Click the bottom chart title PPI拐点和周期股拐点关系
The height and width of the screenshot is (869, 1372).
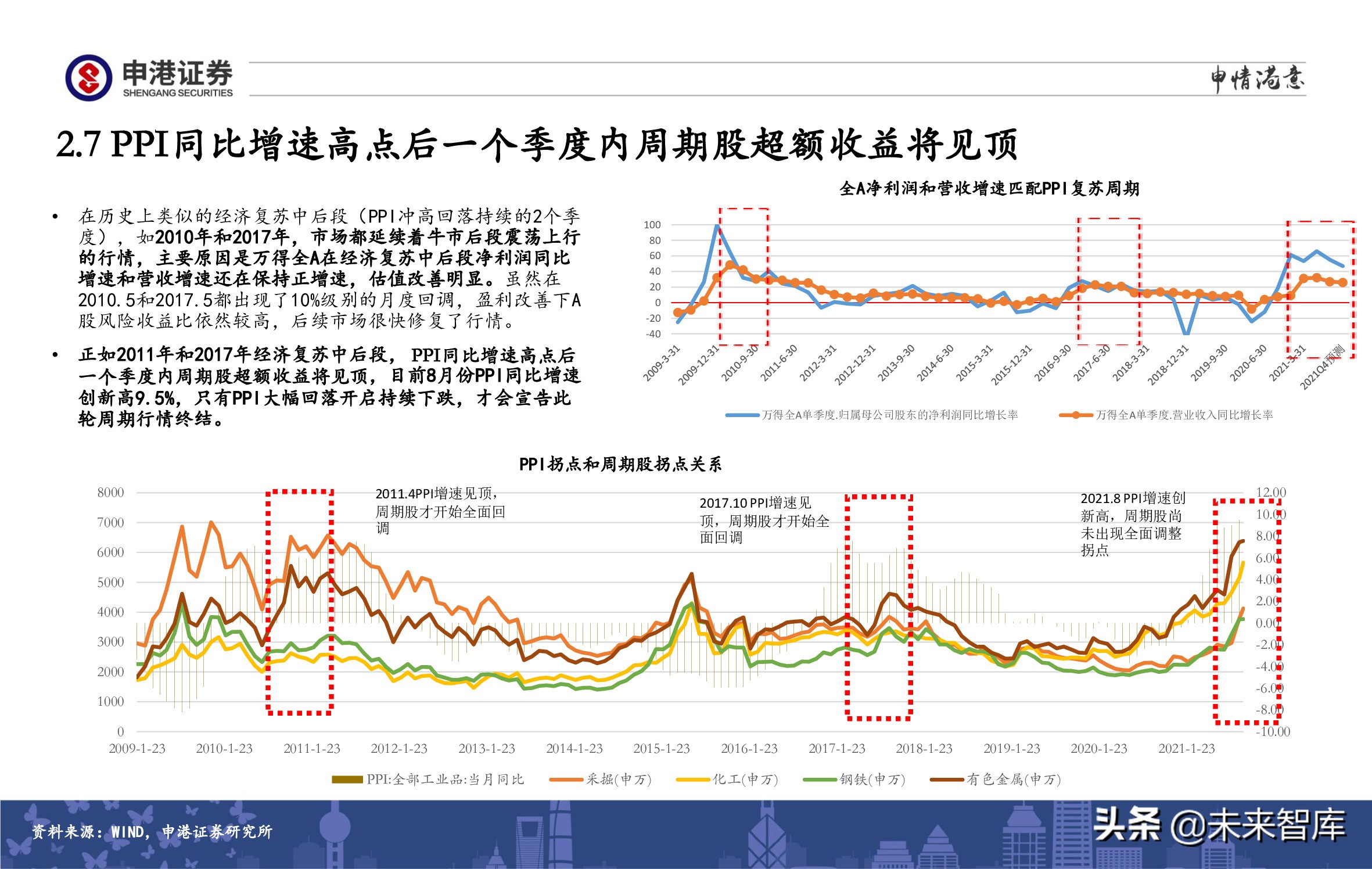tap(620, 464)
